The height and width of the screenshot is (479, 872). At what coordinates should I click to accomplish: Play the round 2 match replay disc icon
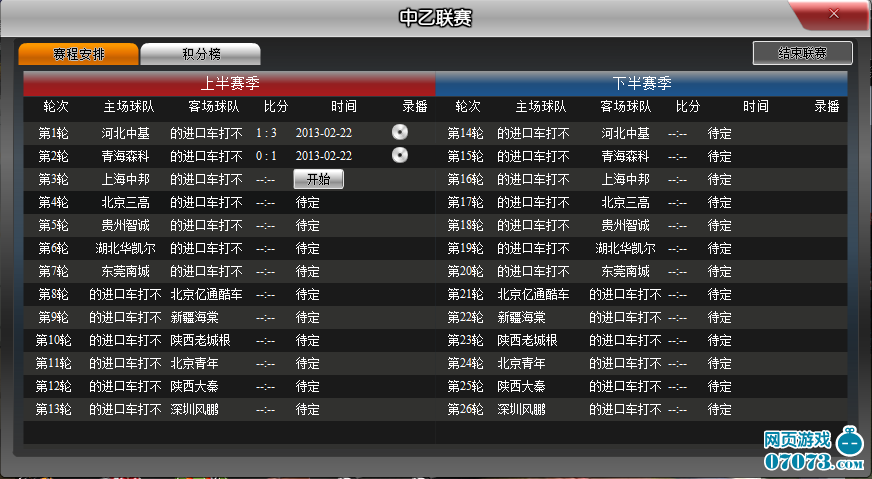click(400, 155)
